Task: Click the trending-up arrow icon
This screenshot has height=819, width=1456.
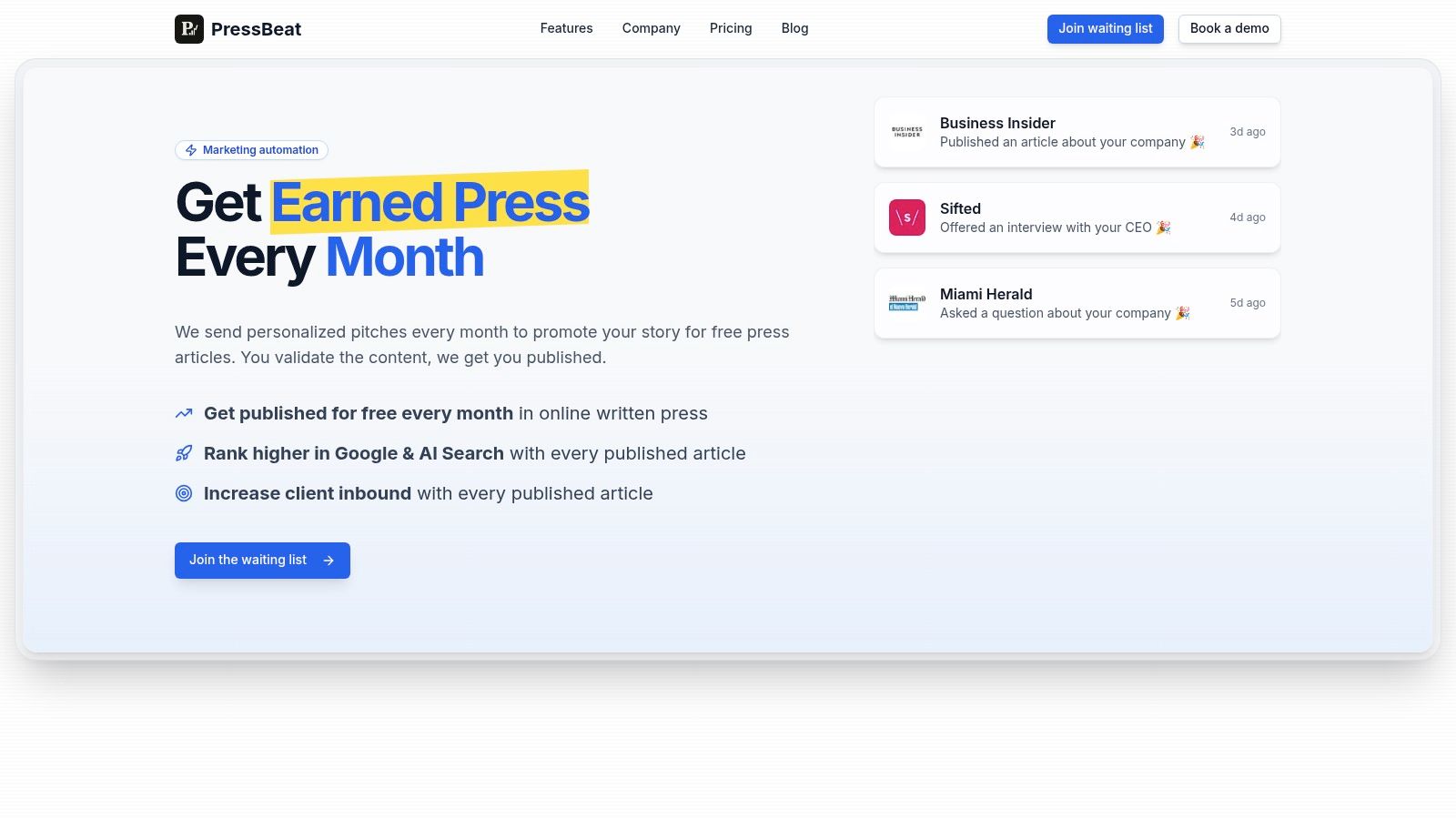Action: 184,413
